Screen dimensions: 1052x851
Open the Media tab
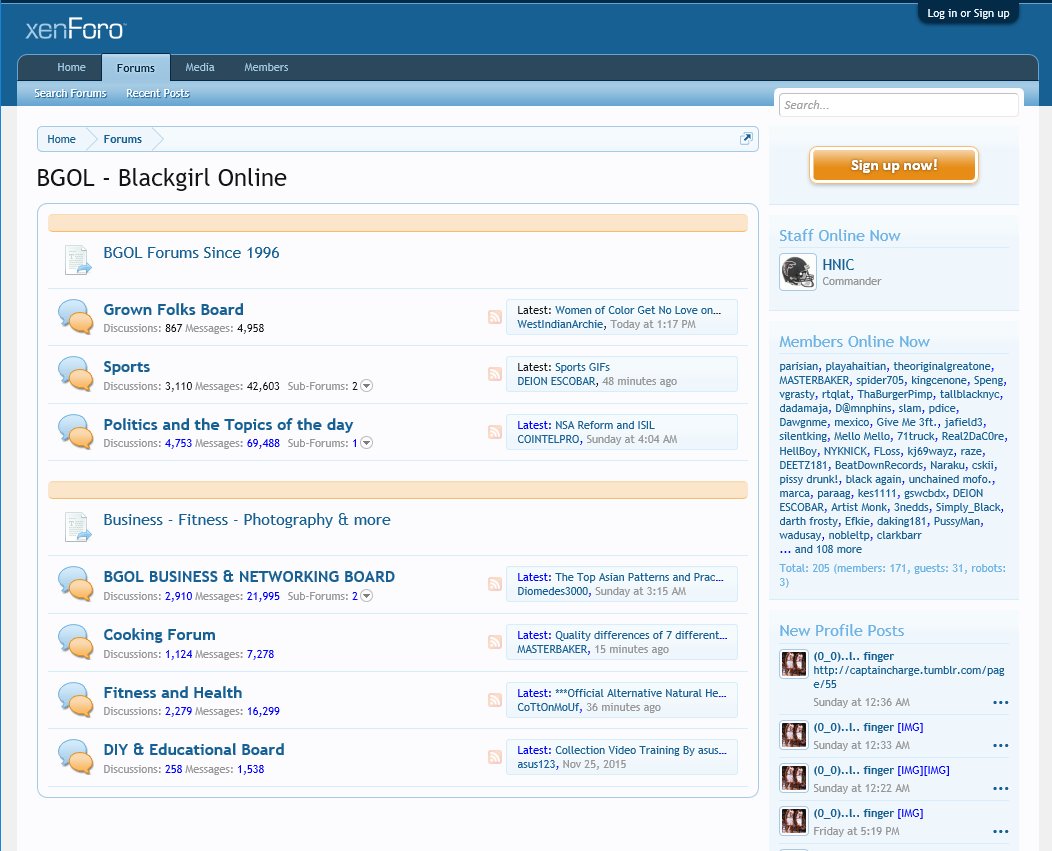[200, 67]
